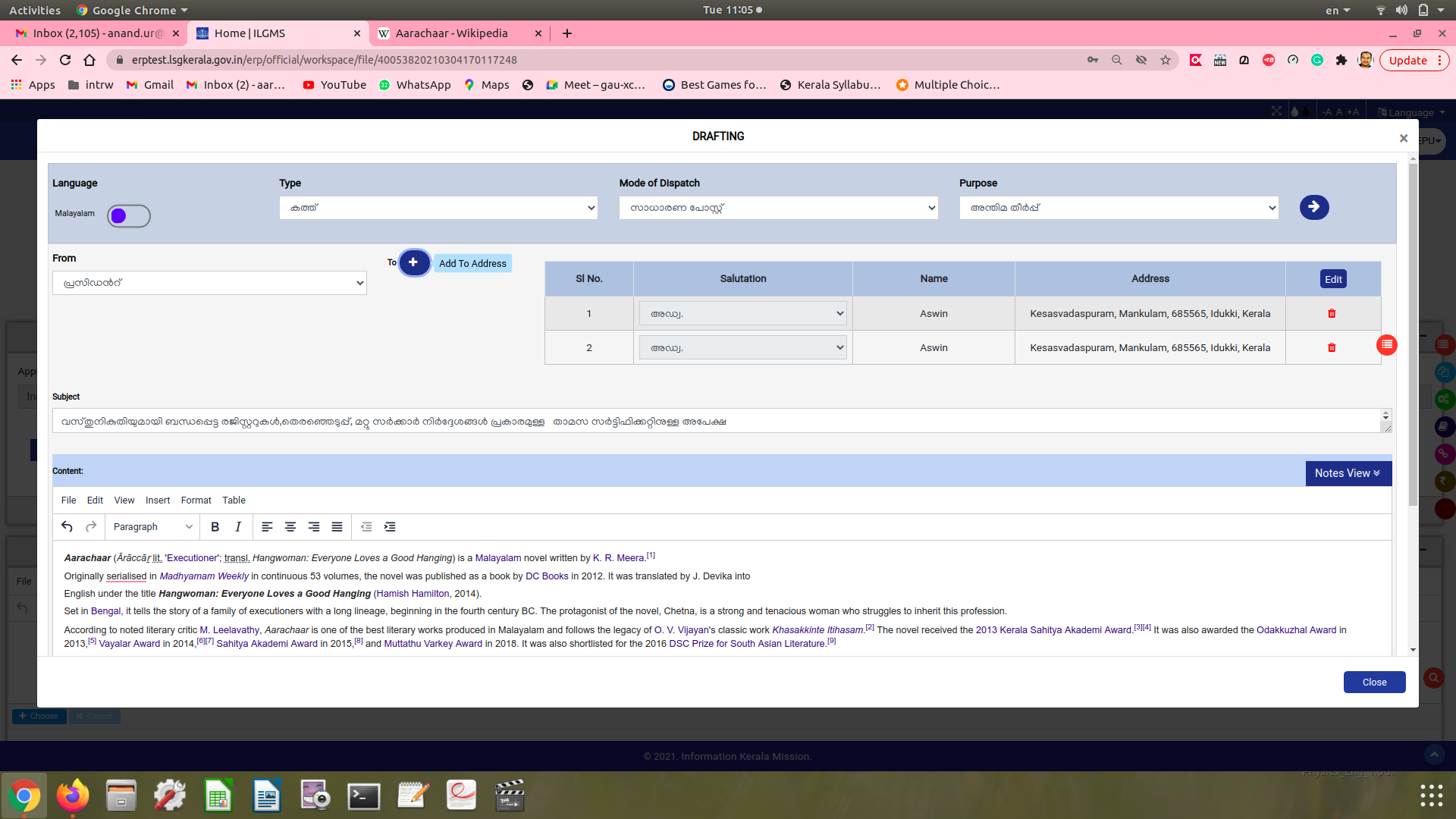Click the Italic formatting icon
Image resolution: width=1456 pixels, height=819 pixels.
click(x=238, y=527)
